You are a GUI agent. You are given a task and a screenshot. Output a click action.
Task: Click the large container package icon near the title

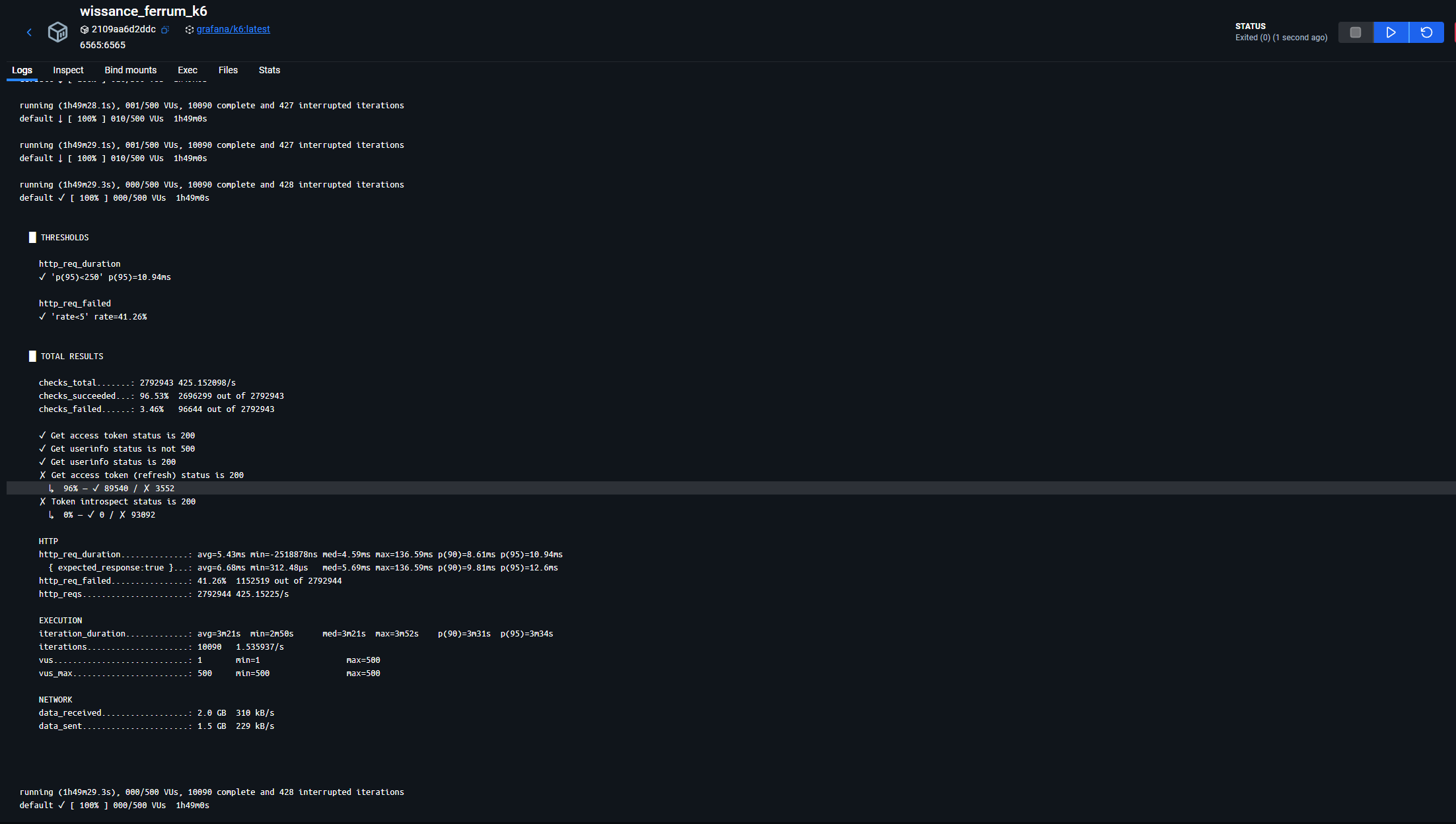click(58, 32)
